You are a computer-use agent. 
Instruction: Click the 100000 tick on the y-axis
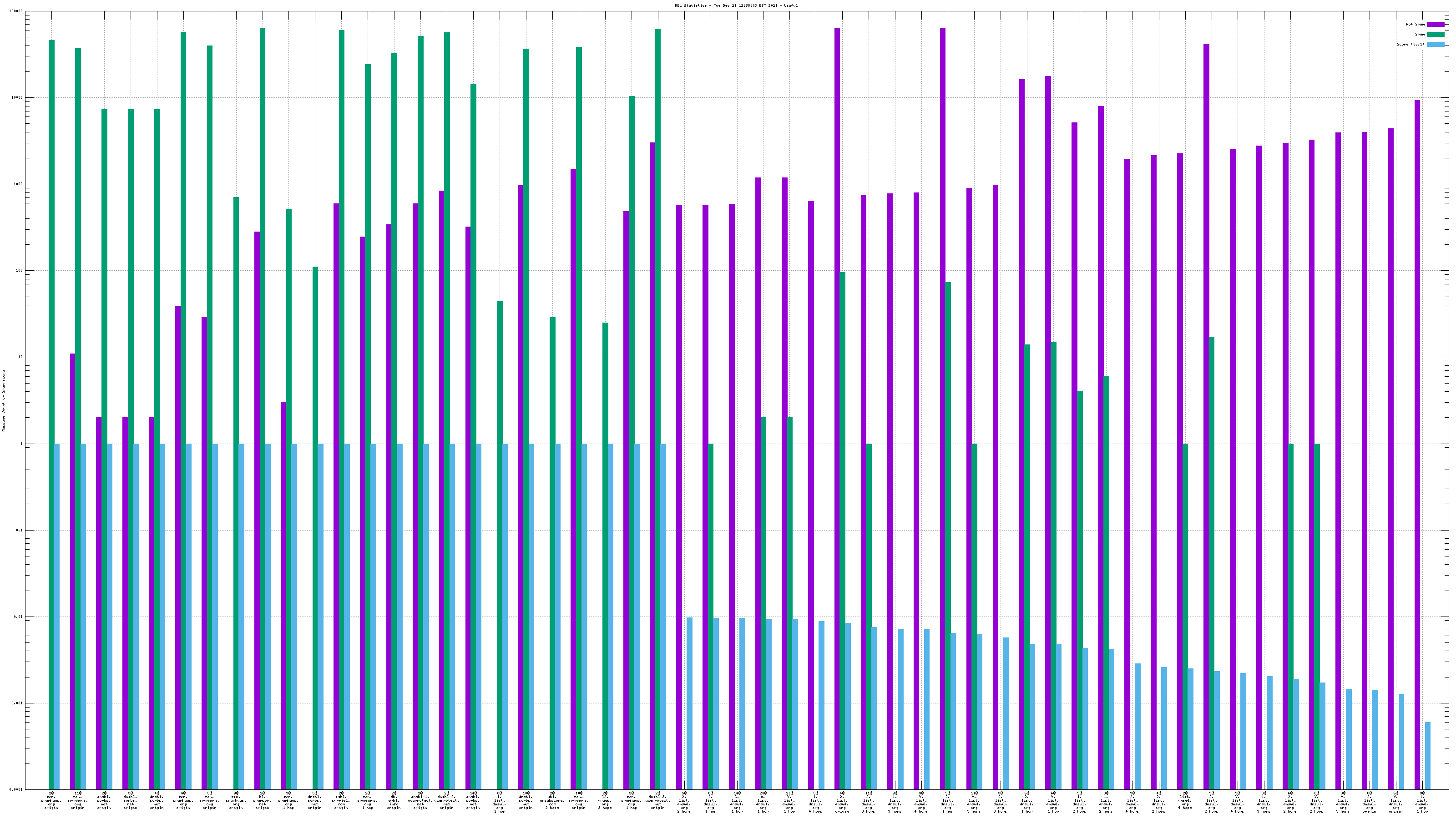pyautogui.click(x=16, y=11)
